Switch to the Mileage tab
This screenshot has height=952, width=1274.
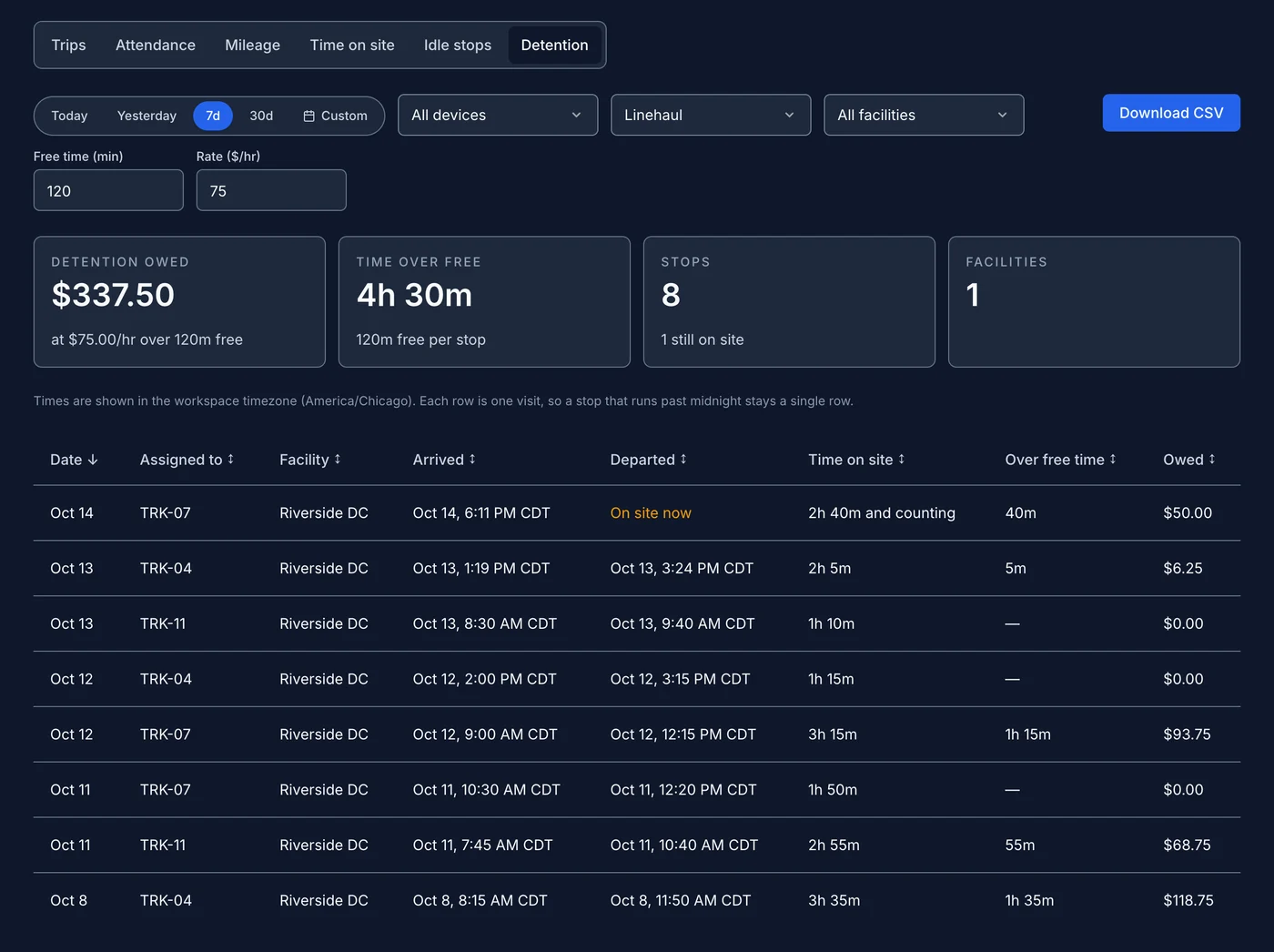252,45
